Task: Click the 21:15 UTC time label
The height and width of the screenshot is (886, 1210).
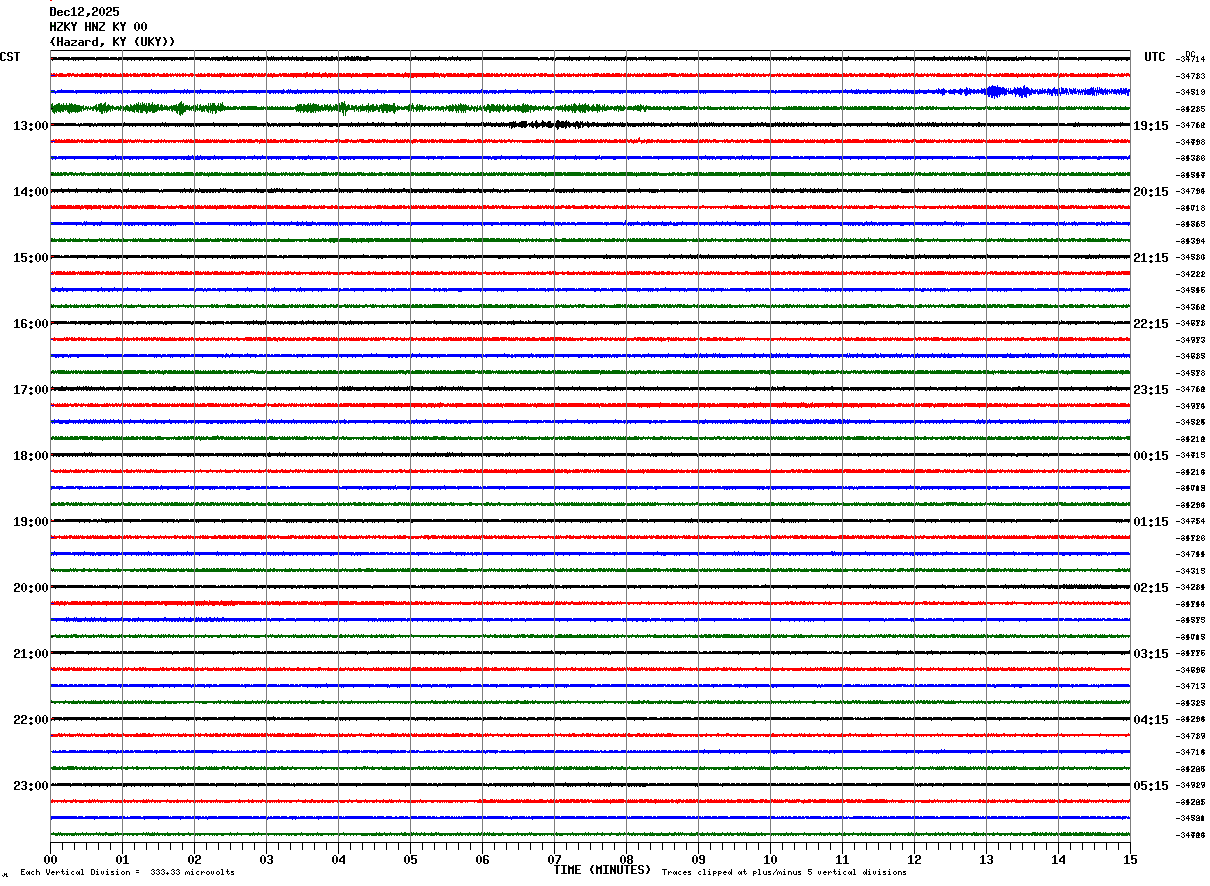Action: (x=1151, y=258)
